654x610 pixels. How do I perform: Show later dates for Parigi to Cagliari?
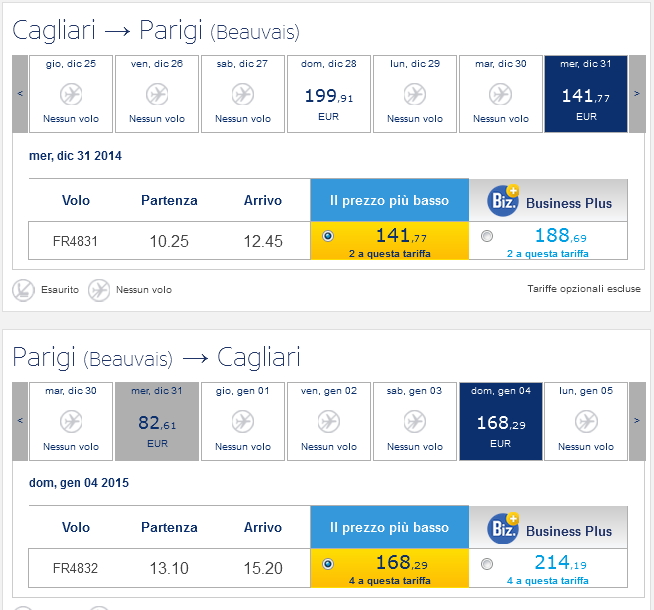point(636,422)
